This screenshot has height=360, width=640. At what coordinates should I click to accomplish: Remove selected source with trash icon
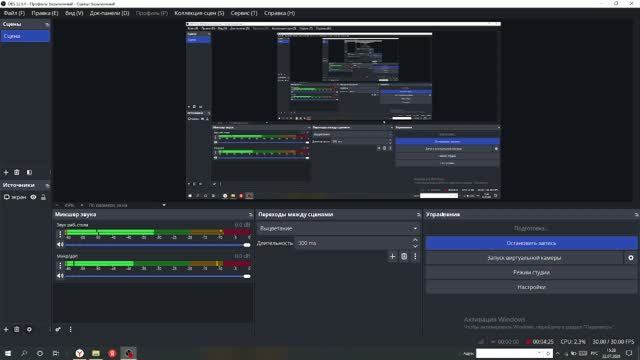coord(17,329)
